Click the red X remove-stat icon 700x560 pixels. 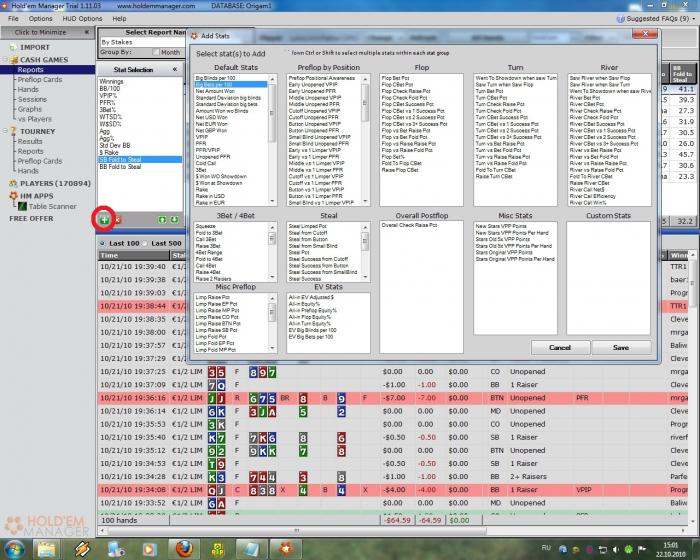(118, 220)
